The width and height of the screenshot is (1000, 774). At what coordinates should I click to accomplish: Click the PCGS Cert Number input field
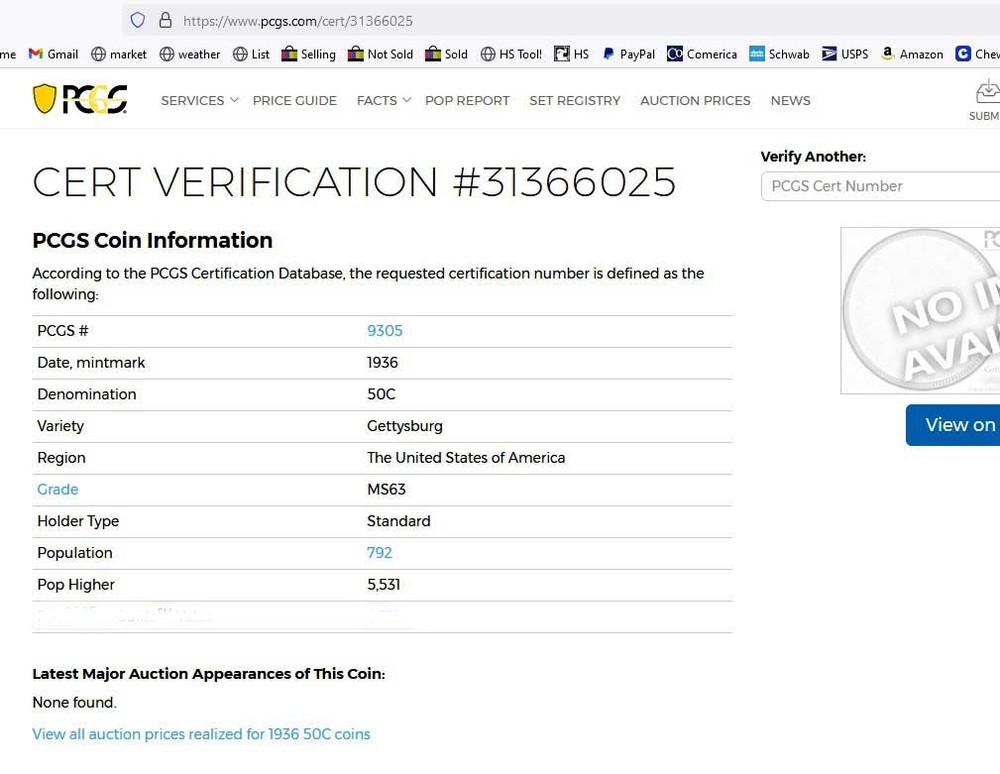click(880, 186)
